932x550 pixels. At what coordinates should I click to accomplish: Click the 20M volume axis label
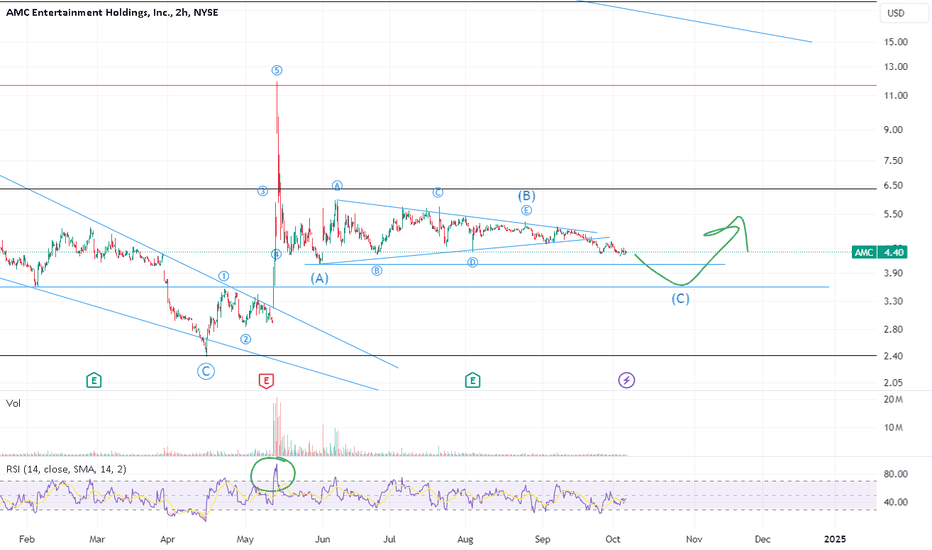[x=893, y=400]
